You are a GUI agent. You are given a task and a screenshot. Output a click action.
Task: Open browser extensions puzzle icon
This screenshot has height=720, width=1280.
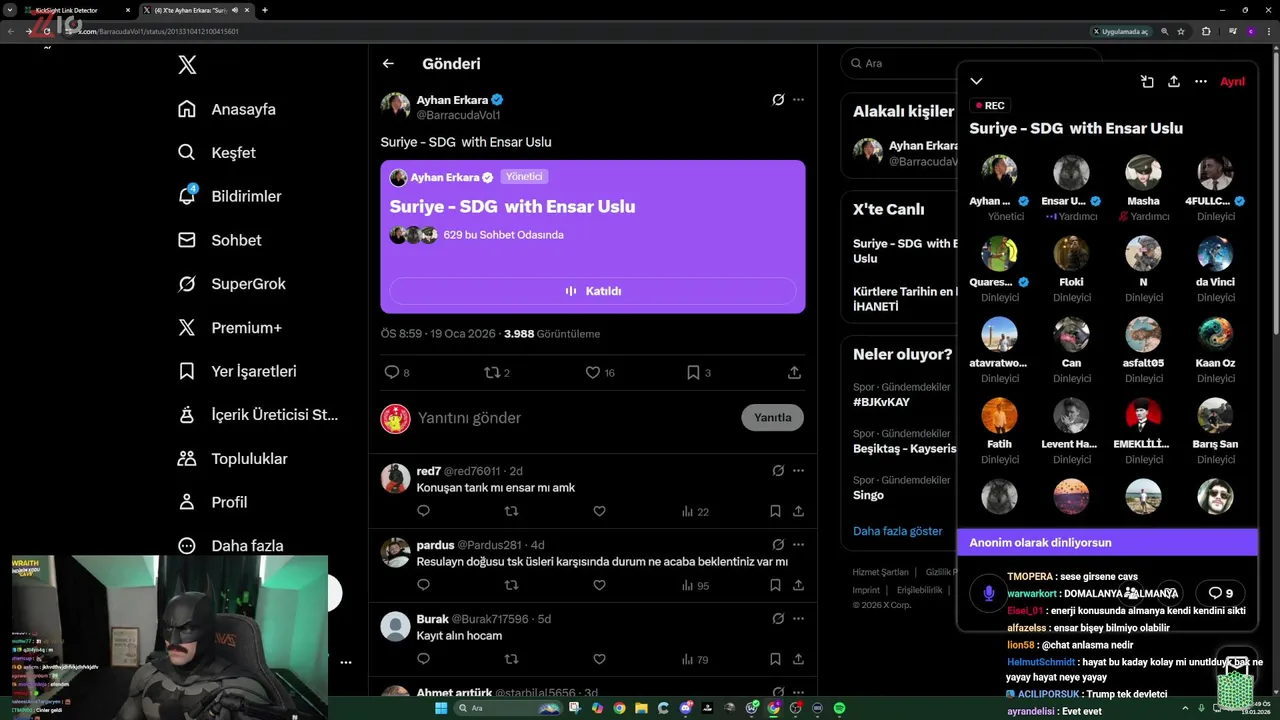1206,31
